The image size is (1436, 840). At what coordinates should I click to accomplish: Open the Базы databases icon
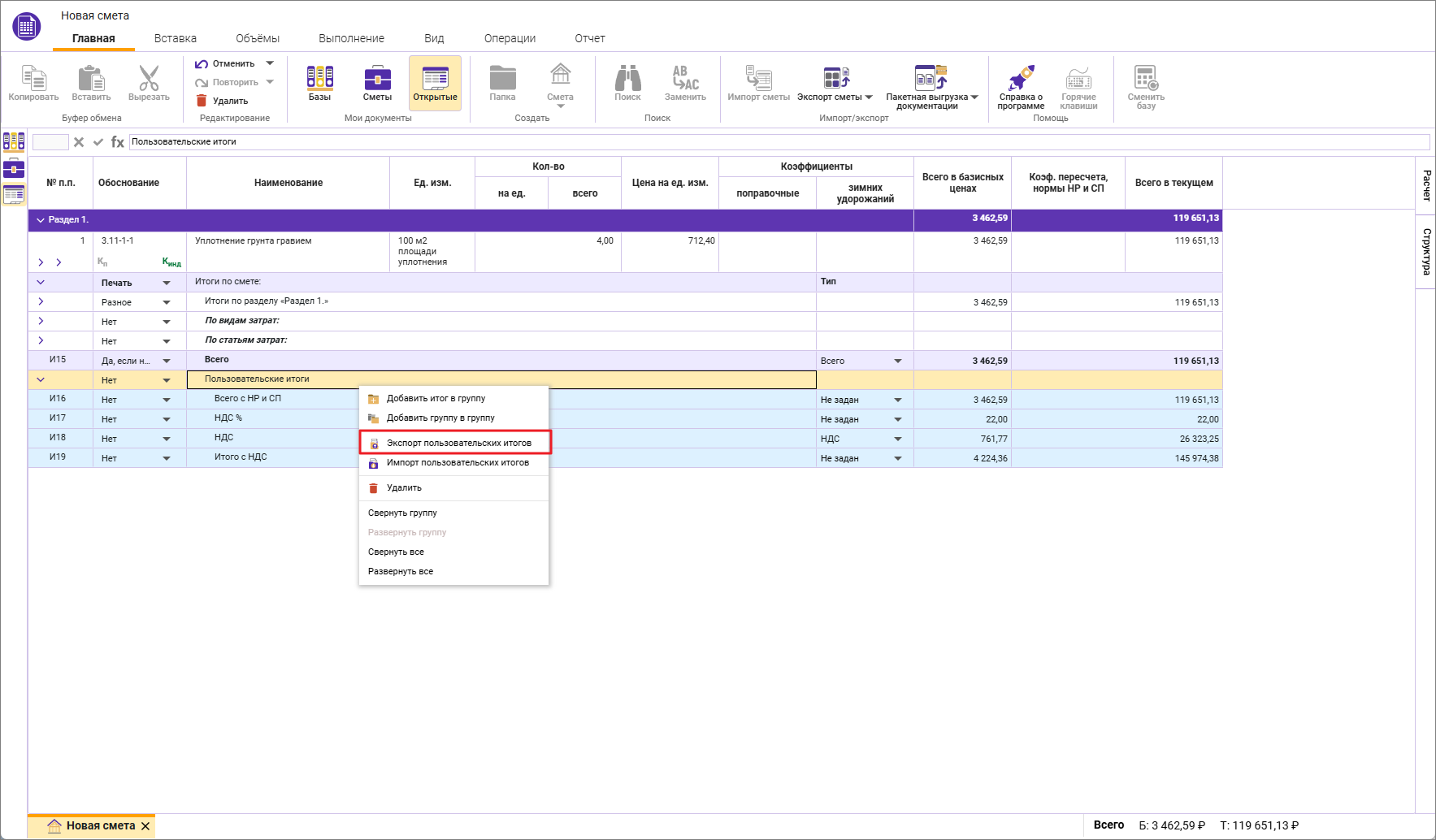click(x=319, y=78)
